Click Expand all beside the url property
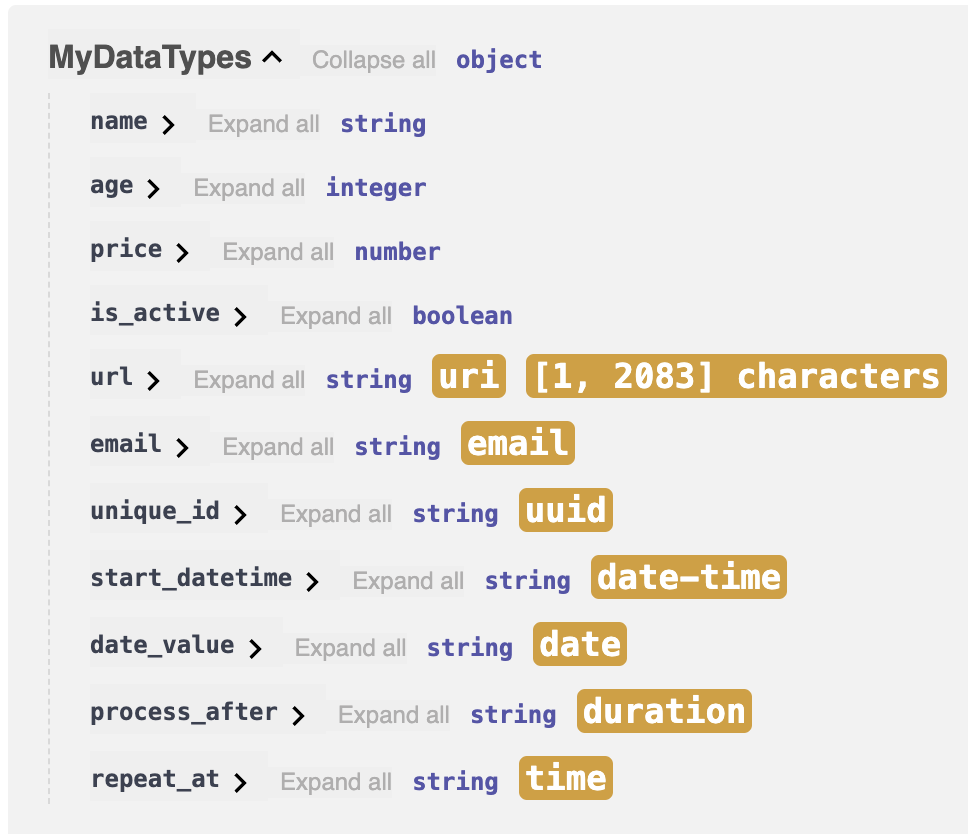The height and width of the screenshot is (834, 968). [249, 380]
